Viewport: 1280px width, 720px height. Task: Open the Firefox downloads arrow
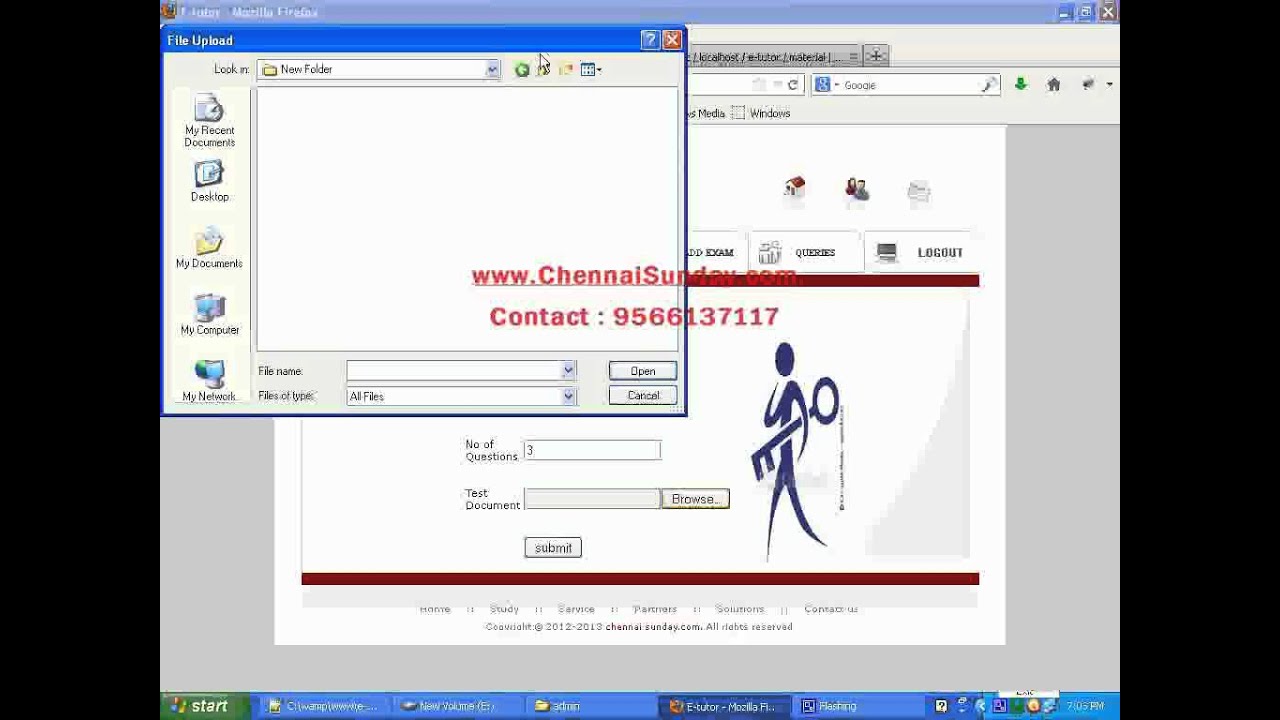point(1021,85)
